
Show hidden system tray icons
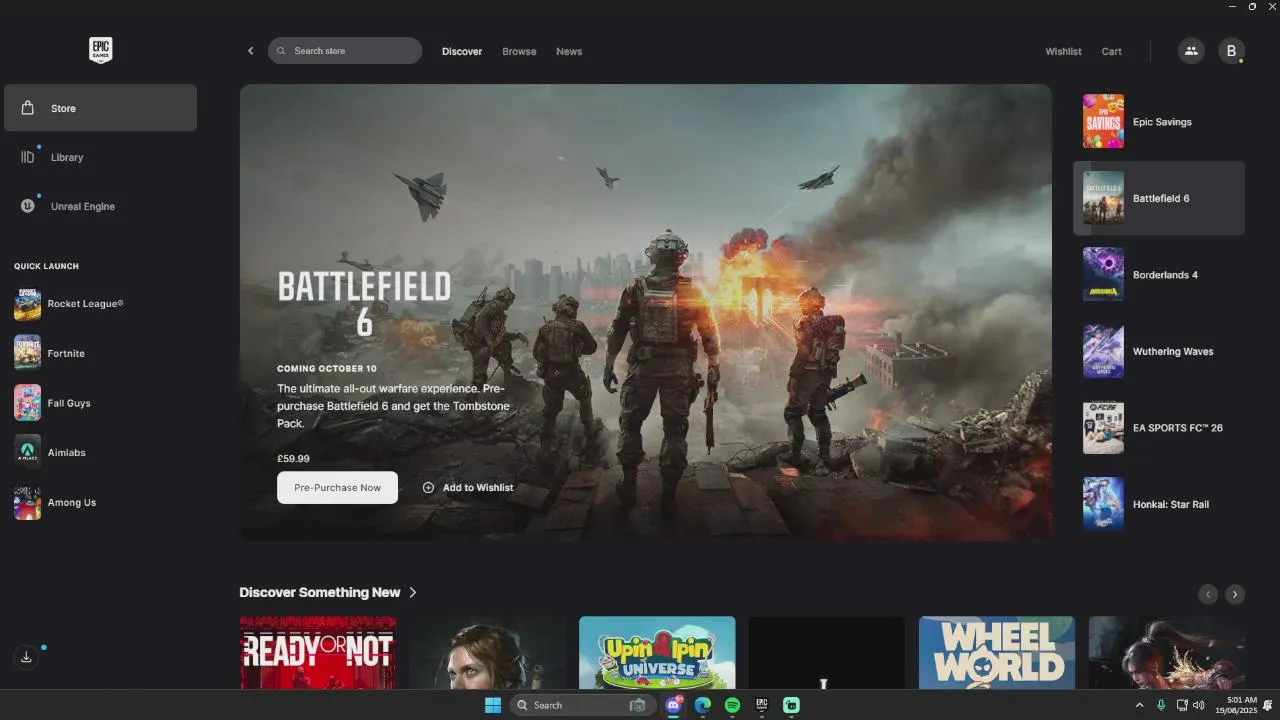(x=1139, y=705)
